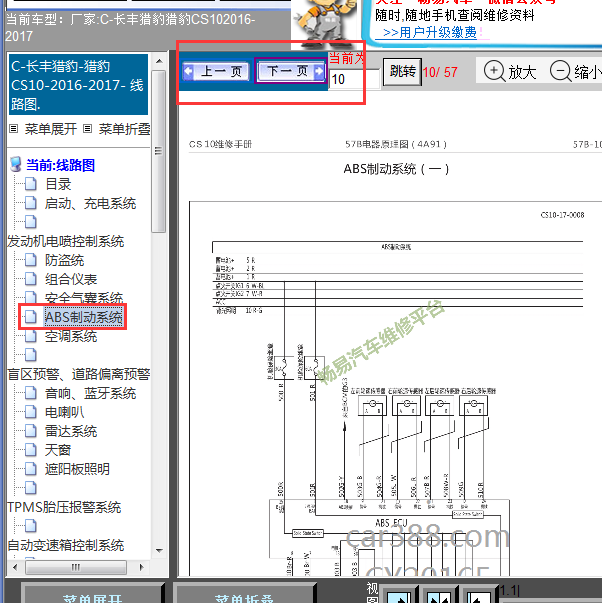
Task: Open the 天窗 tree item
Action: pos(58,450)
